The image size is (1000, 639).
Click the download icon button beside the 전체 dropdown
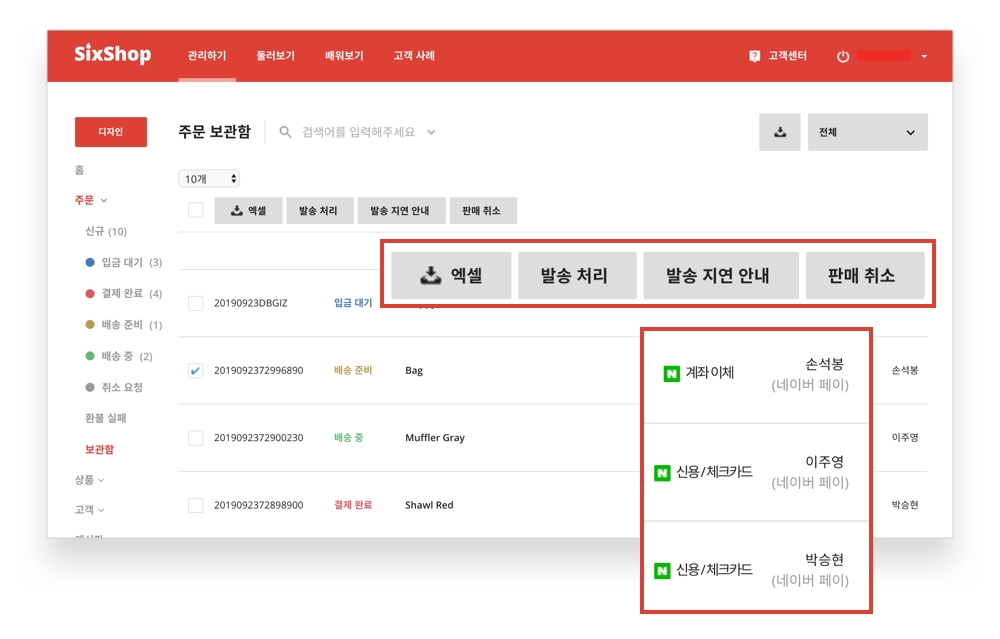pyautogui.click(x=779, y=132)
